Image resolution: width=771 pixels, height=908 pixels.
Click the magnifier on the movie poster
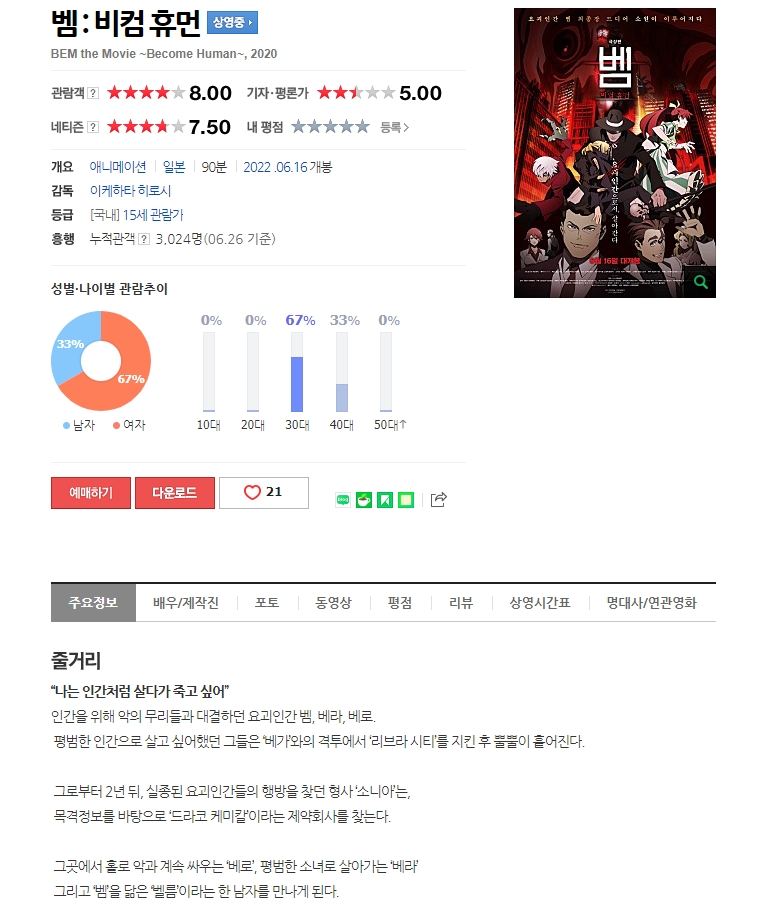pos(700,282)
